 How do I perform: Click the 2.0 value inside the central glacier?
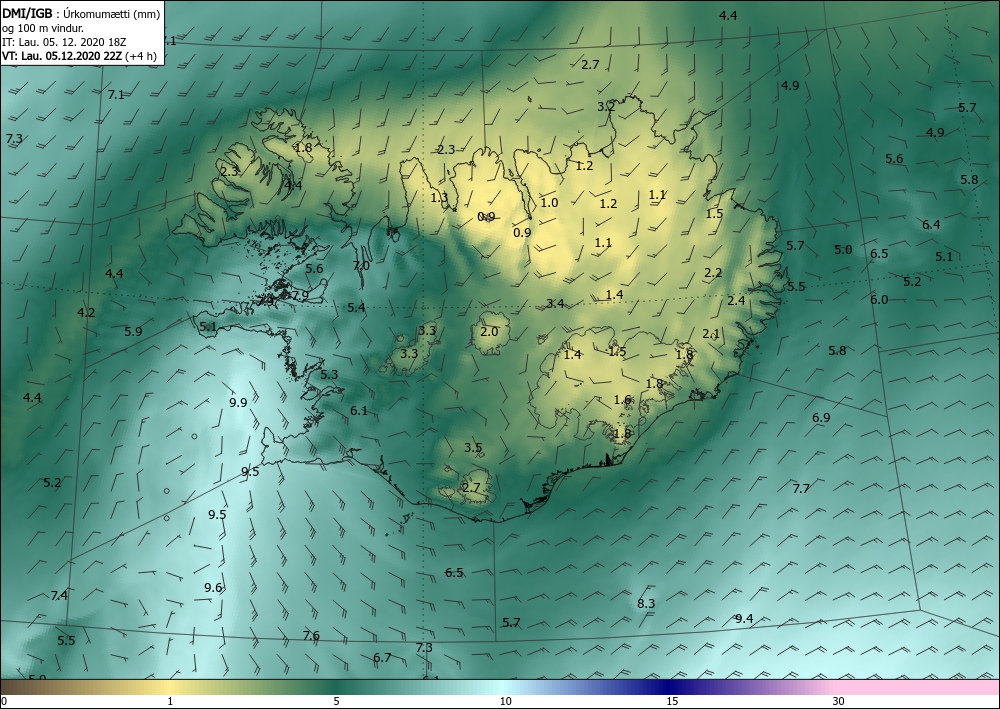click(x=489, y=332)
